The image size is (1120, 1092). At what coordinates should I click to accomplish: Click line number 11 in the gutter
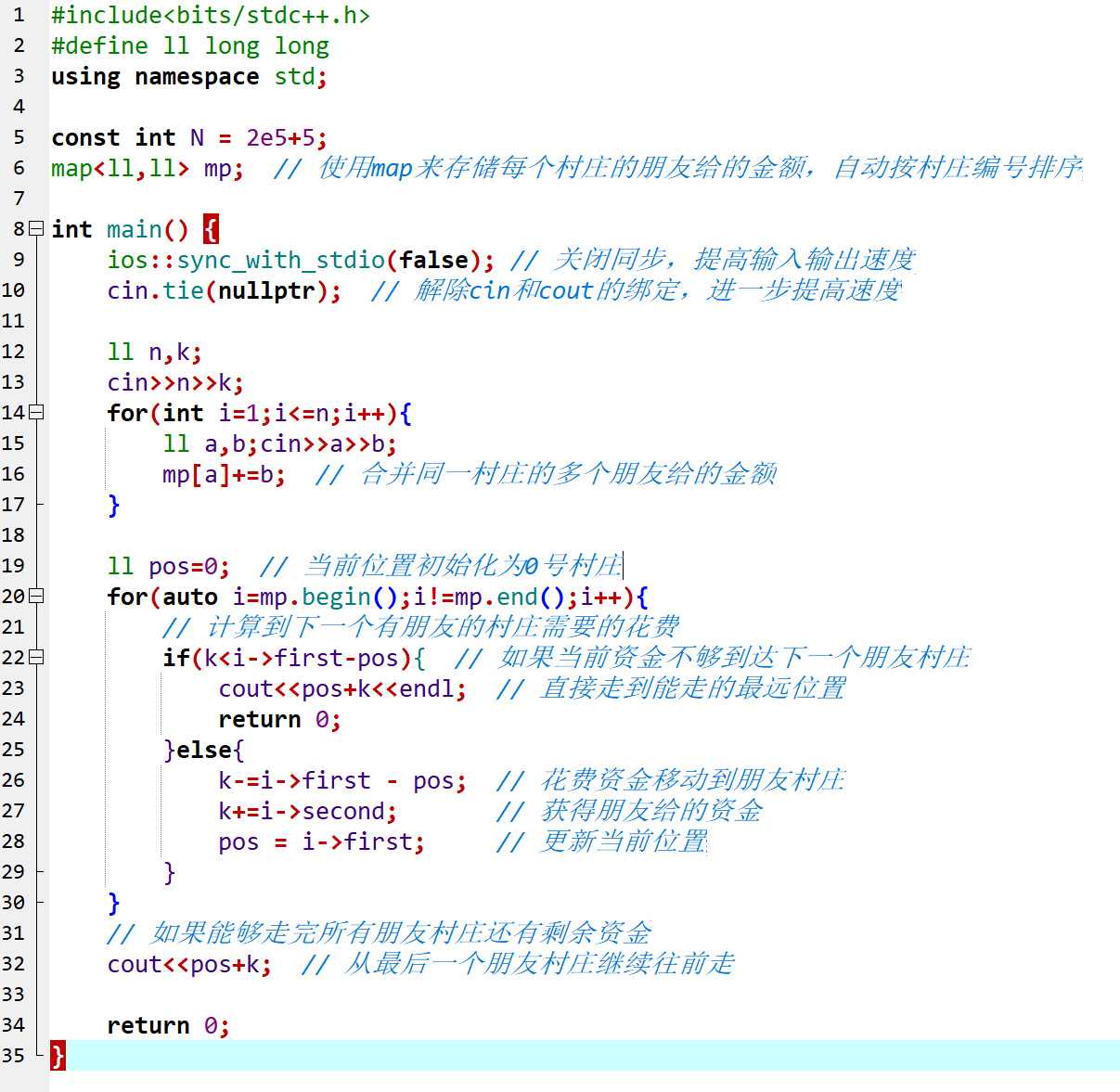(x=13, y=321)
